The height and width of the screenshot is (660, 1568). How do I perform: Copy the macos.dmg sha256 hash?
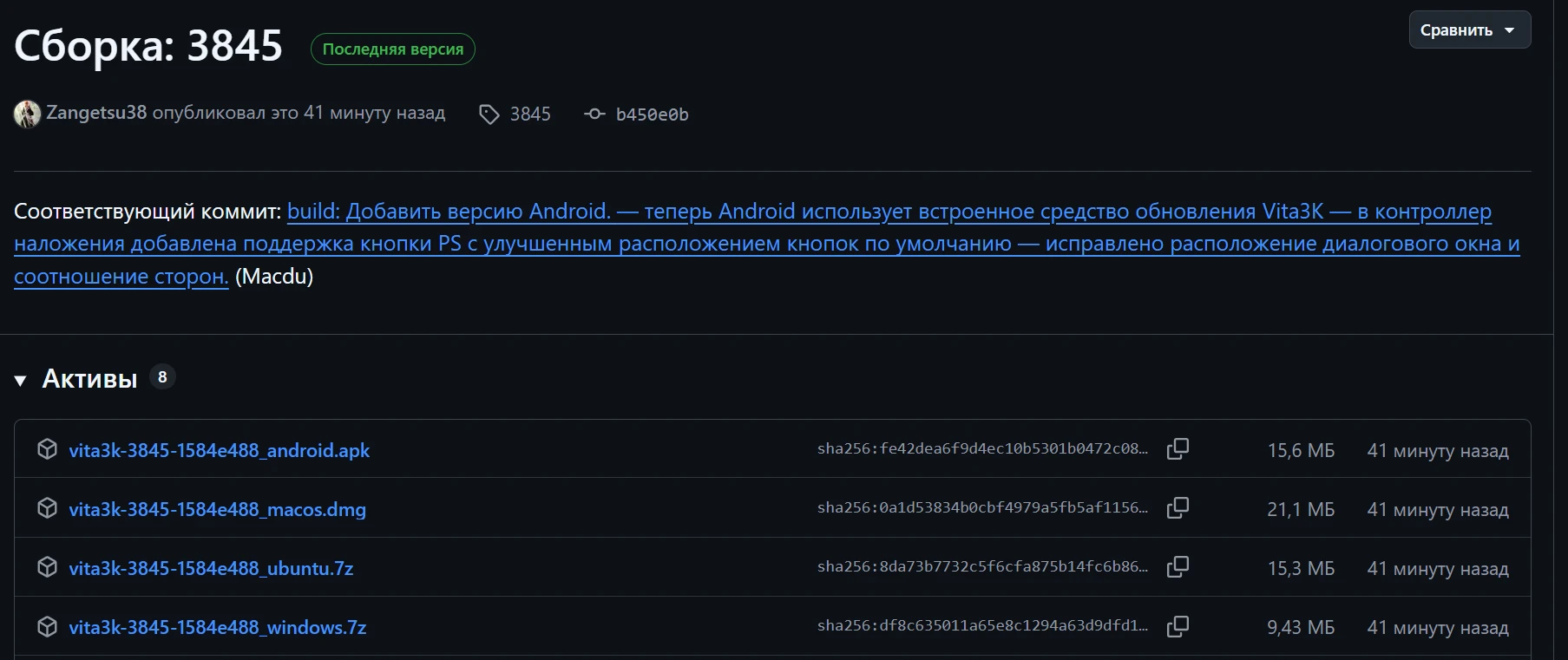coord(1178,508)
